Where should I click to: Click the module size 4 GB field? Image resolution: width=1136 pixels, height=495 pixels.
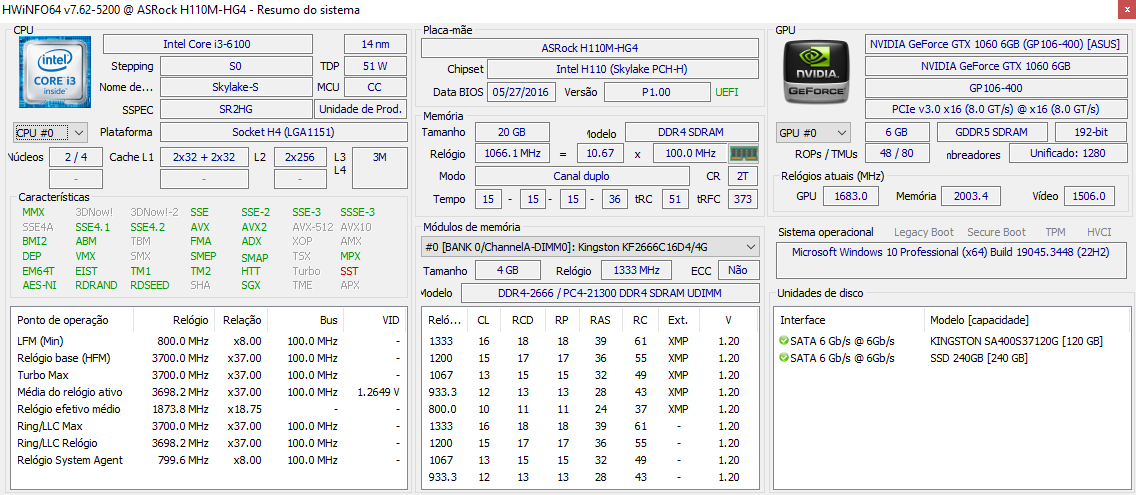click(507, 270)
